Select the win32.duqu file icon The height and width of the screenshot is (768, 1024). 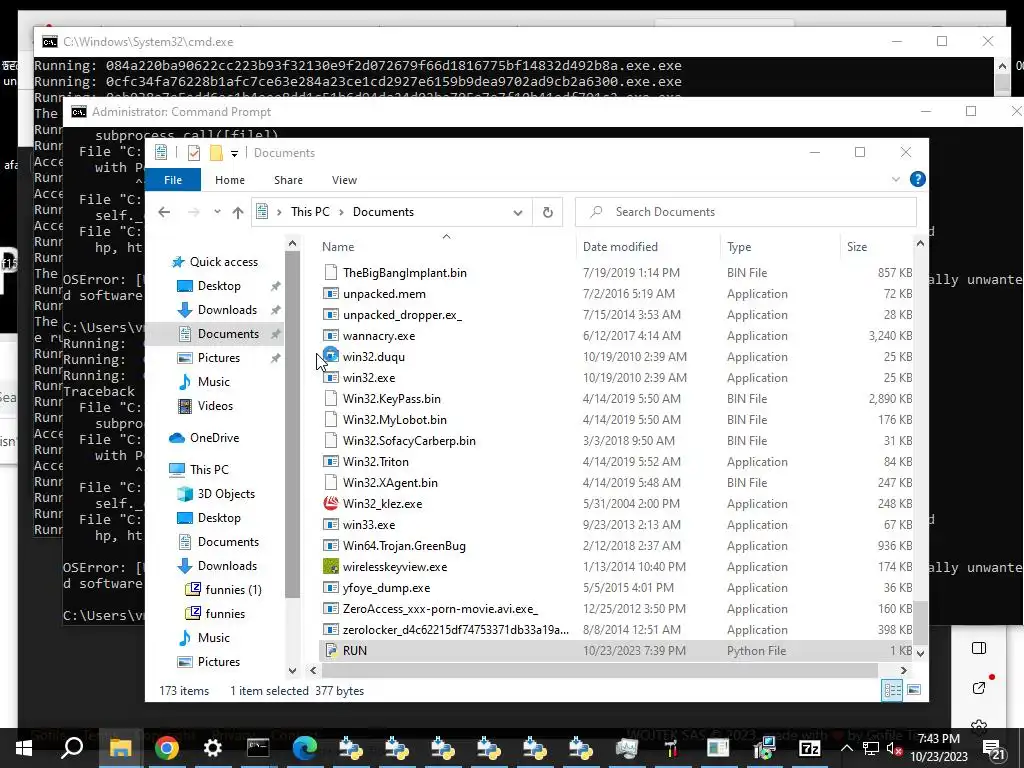[331, 356]
